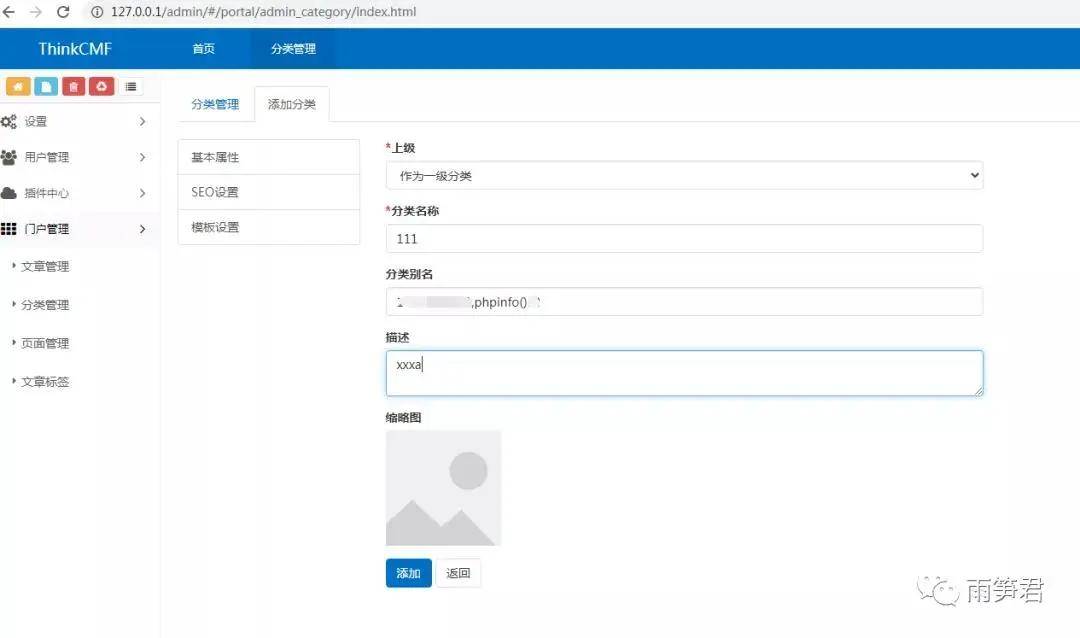The width and height of the screenshot is (1080, 638).
Task: Open the 上级 parent category dropdown
Action: coord(684,175)
